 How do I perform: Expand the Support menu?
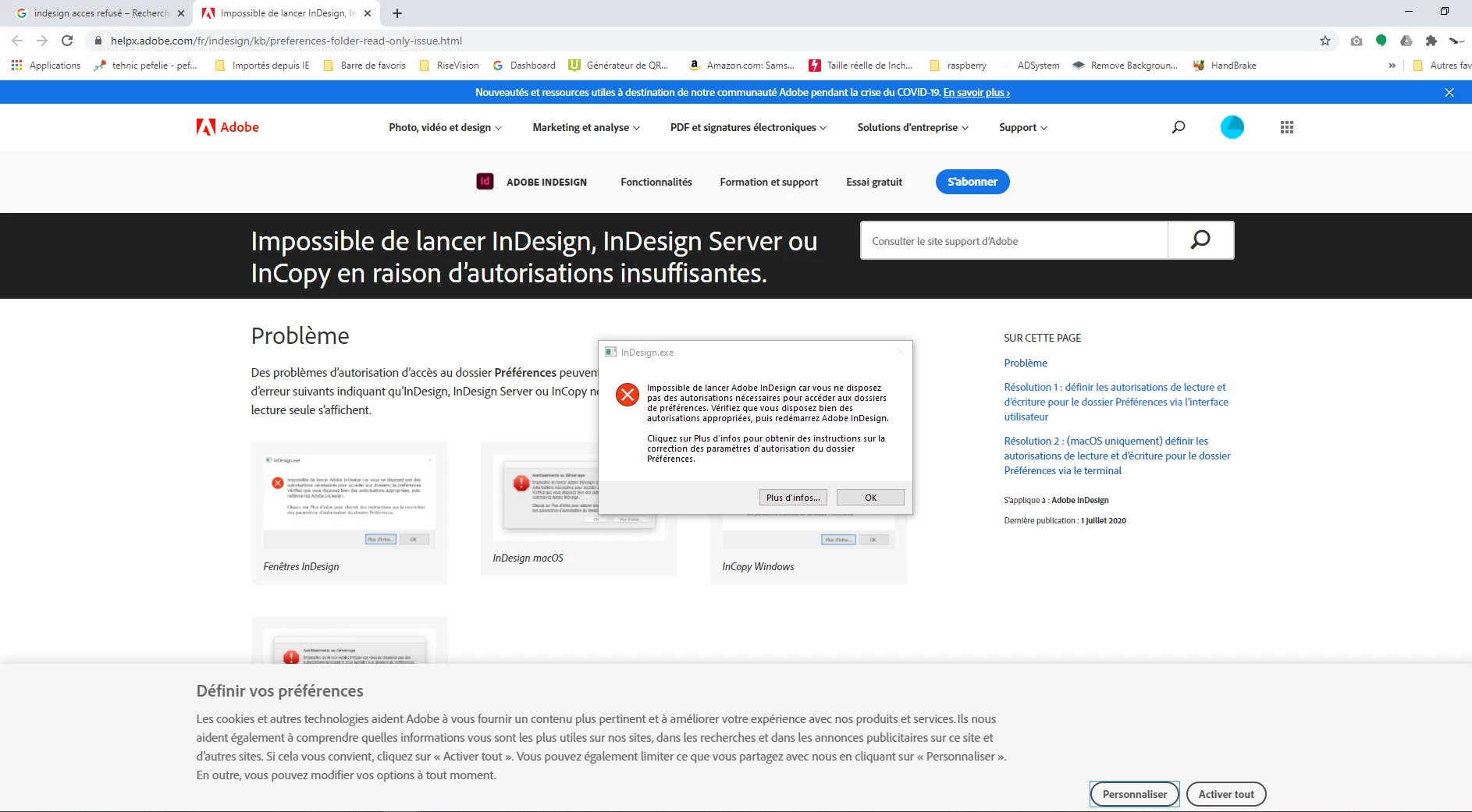[1022, 127]
